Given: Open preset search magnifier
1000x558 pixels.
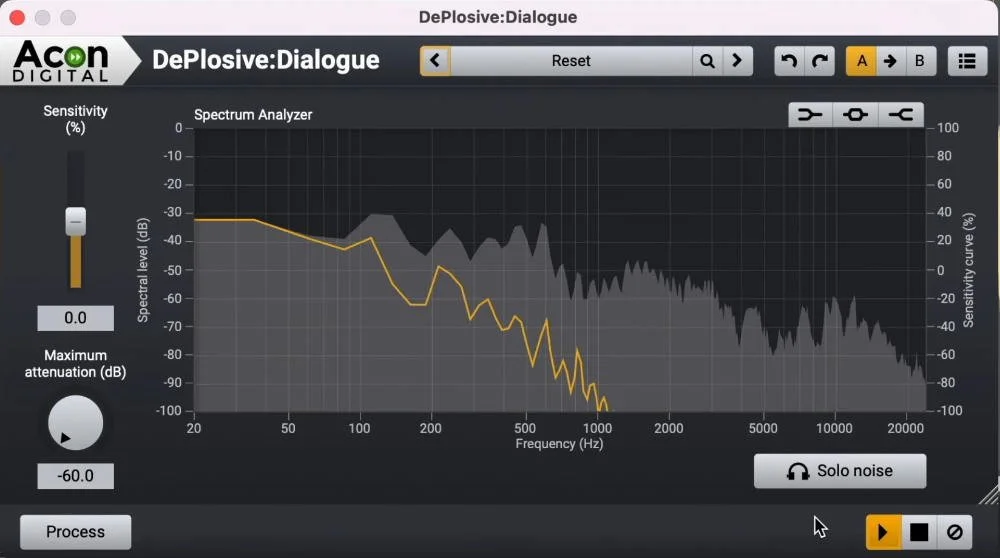Looking at the screenshot, I should click(707, 61).
